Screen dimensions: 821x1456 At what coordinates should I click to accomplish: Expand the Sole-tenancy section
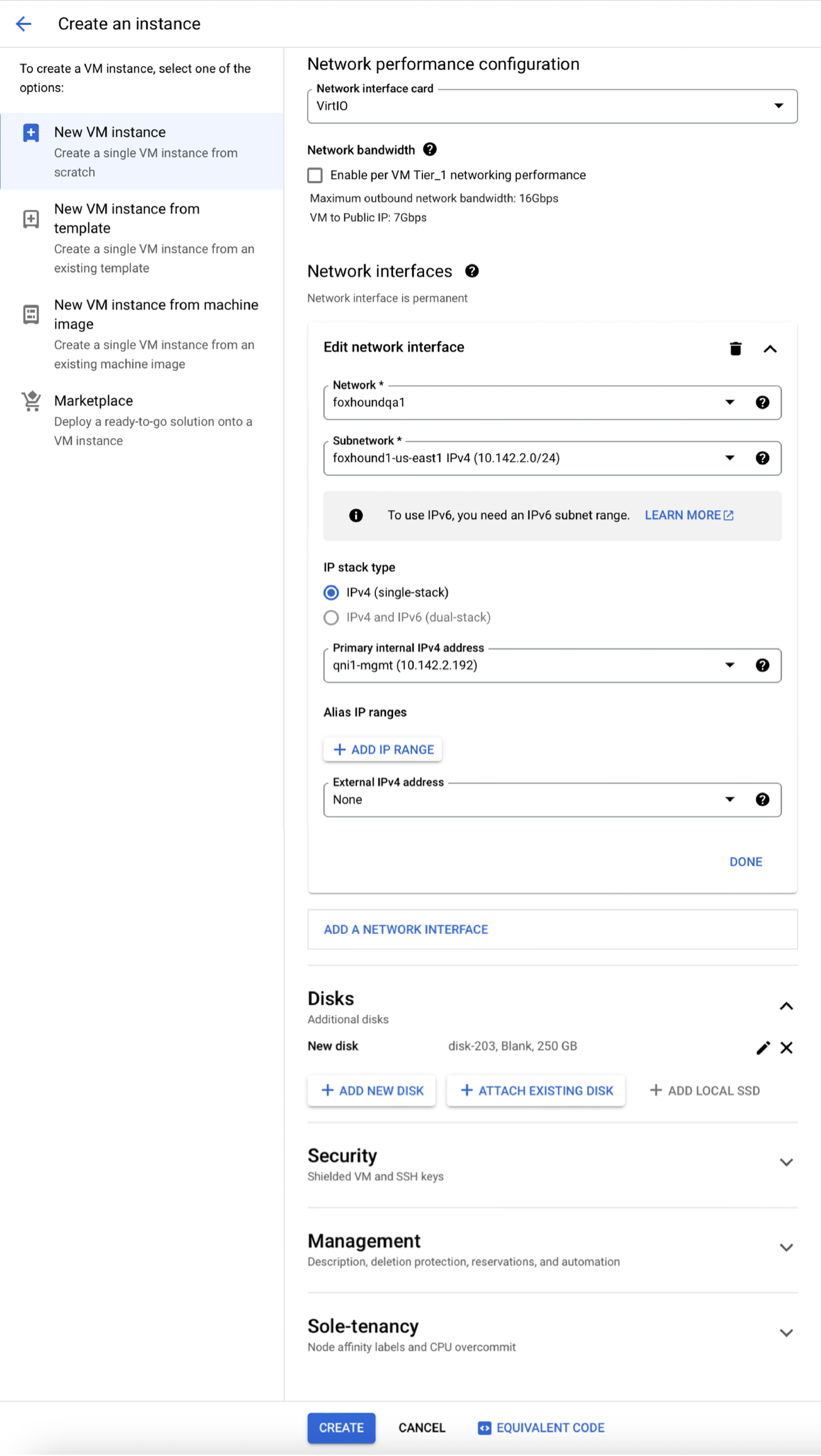[786, 1333]
